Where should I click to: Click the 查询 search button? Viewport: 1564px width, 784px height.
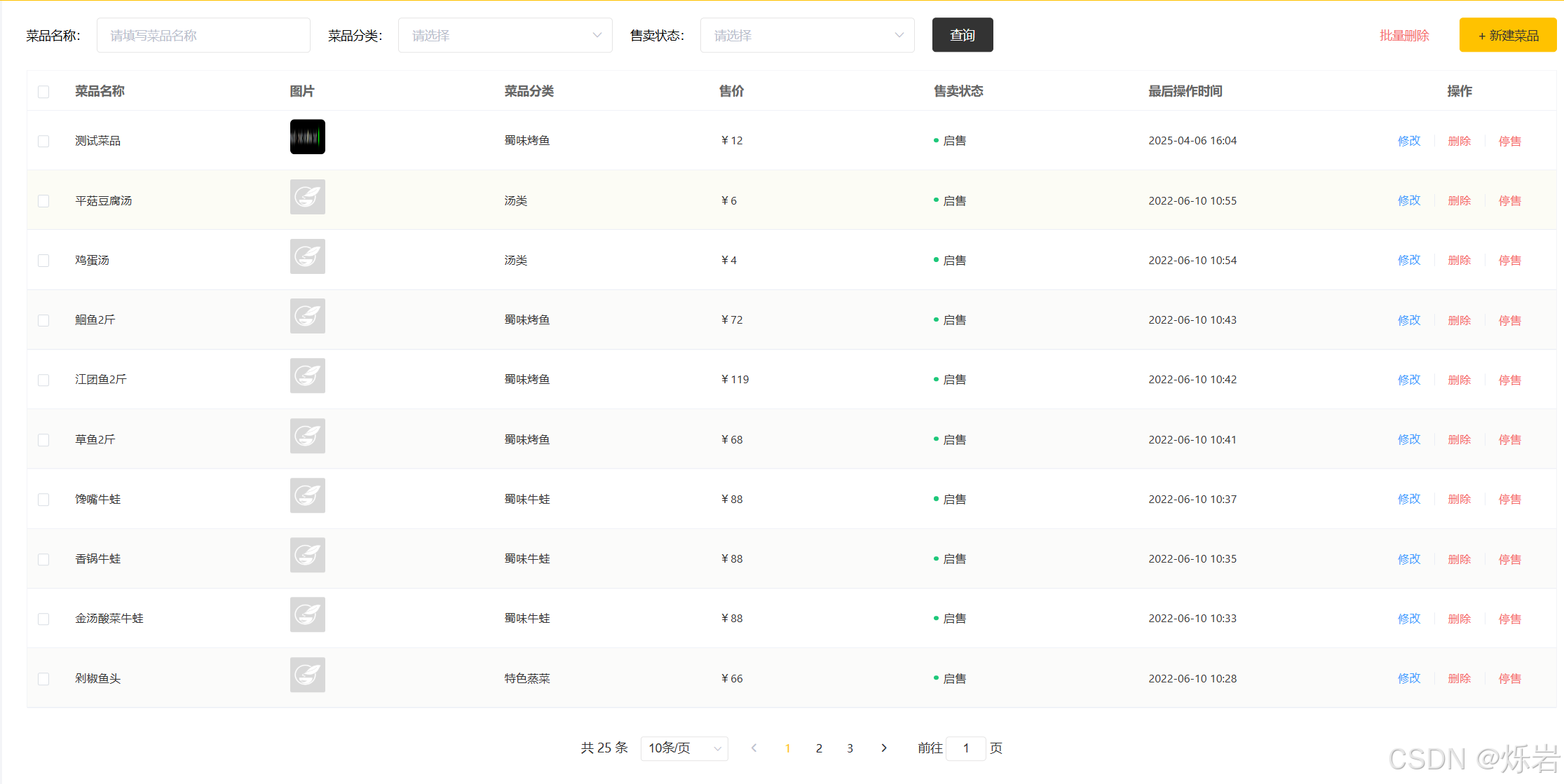tap(962, 35)
